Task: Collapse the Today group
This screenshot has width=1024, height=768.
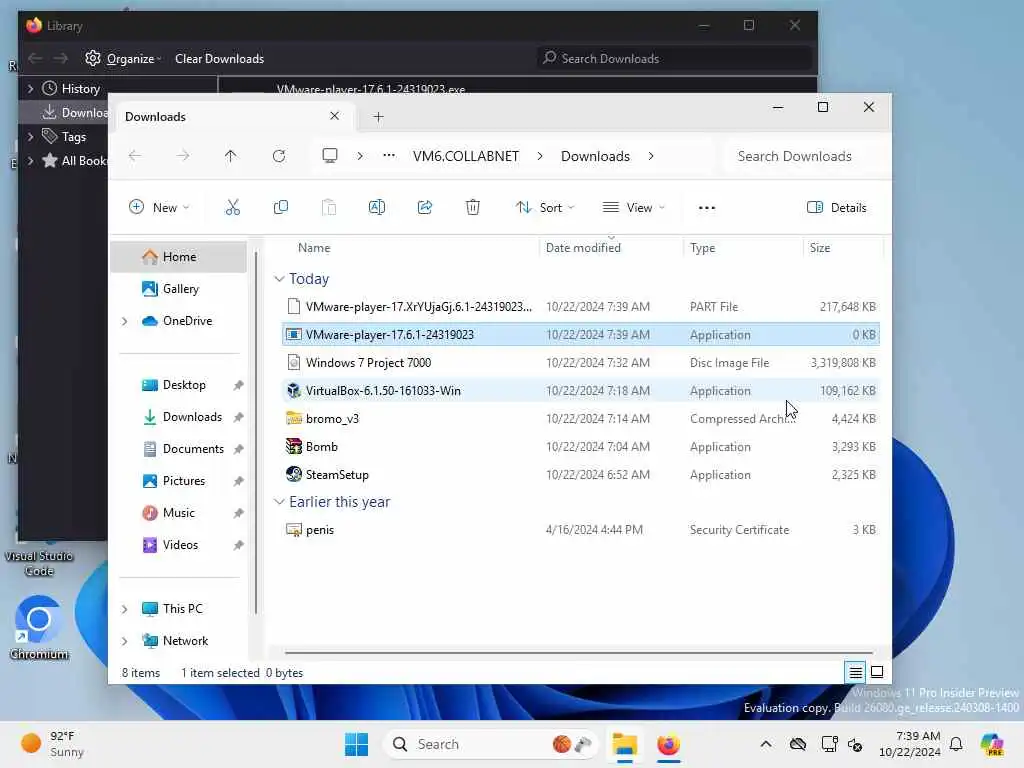Action: click(x=279, y=279)
